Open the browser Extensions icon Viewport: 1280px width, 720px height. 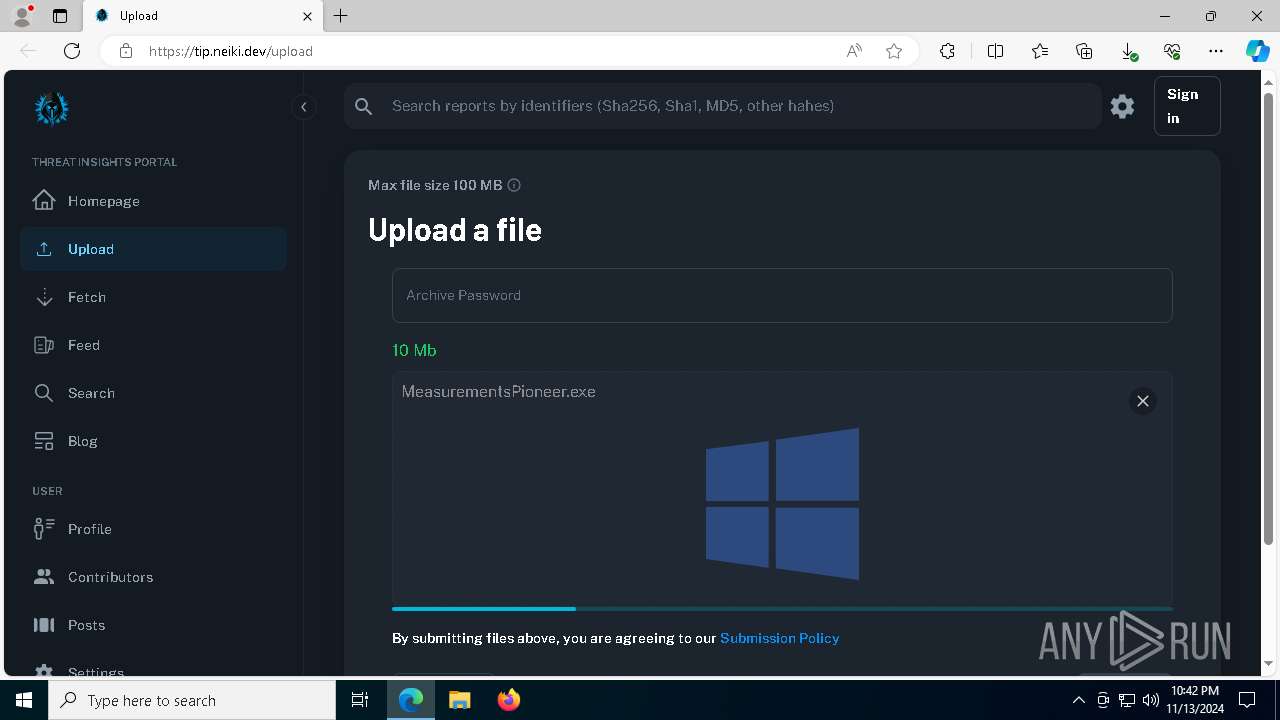coord(947,51)
